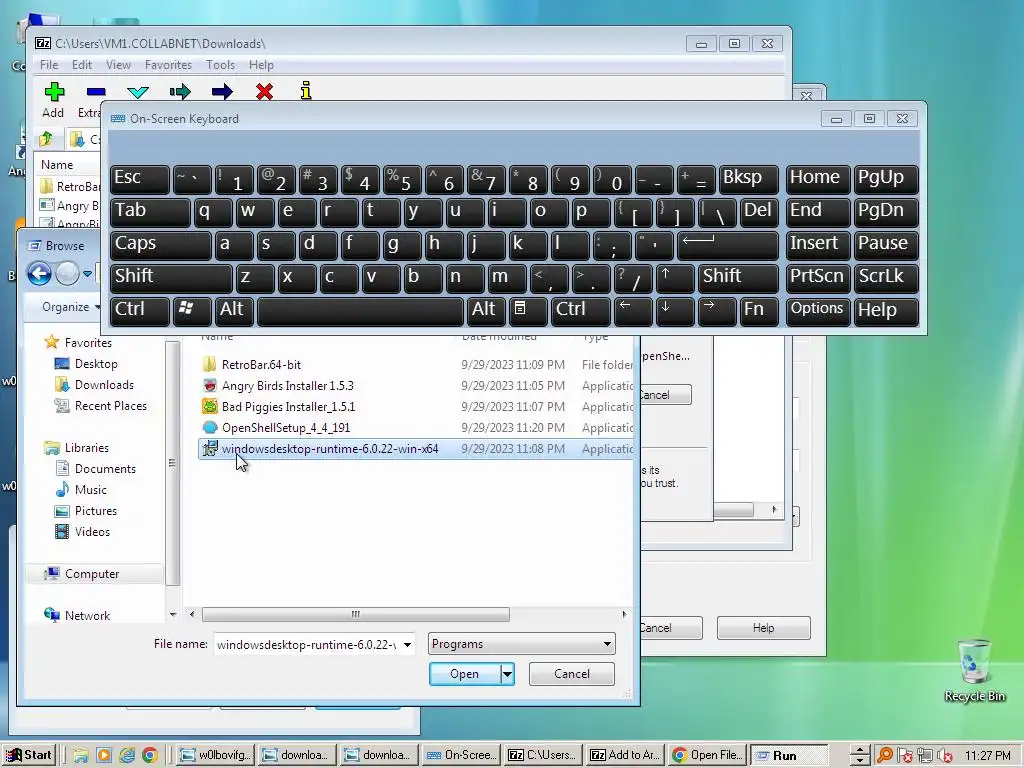Click the horizontal scrollbar in file list
This screenshot has width=1024, height=768.
(x=355, y=614)
